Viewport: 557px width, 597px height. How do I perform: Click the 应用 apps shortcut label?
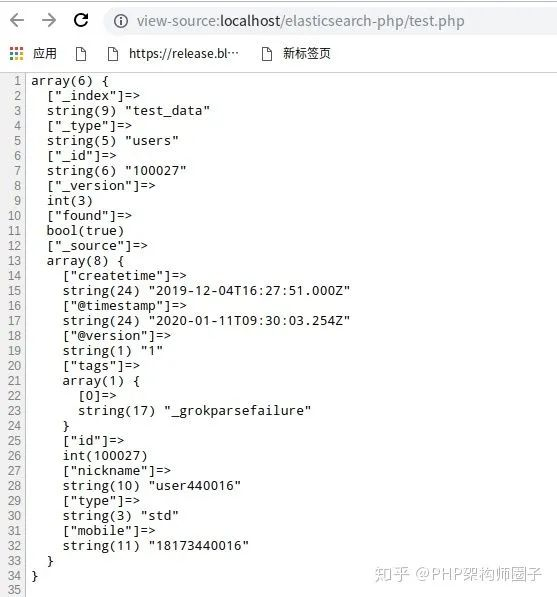coord(45,53)
